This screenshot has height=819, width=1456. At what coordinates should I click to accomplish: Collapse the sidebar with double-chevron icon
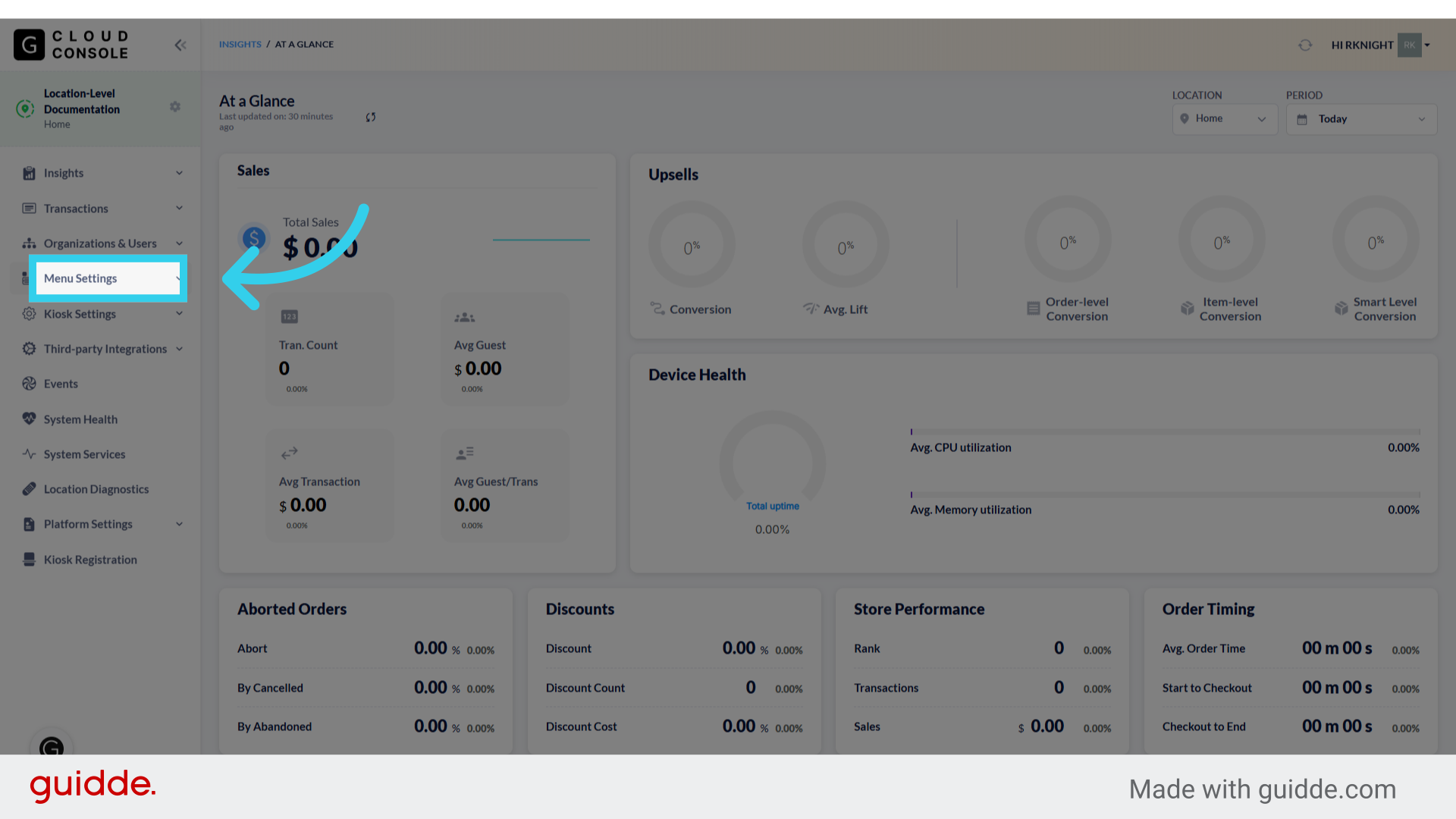click(180, 45)
